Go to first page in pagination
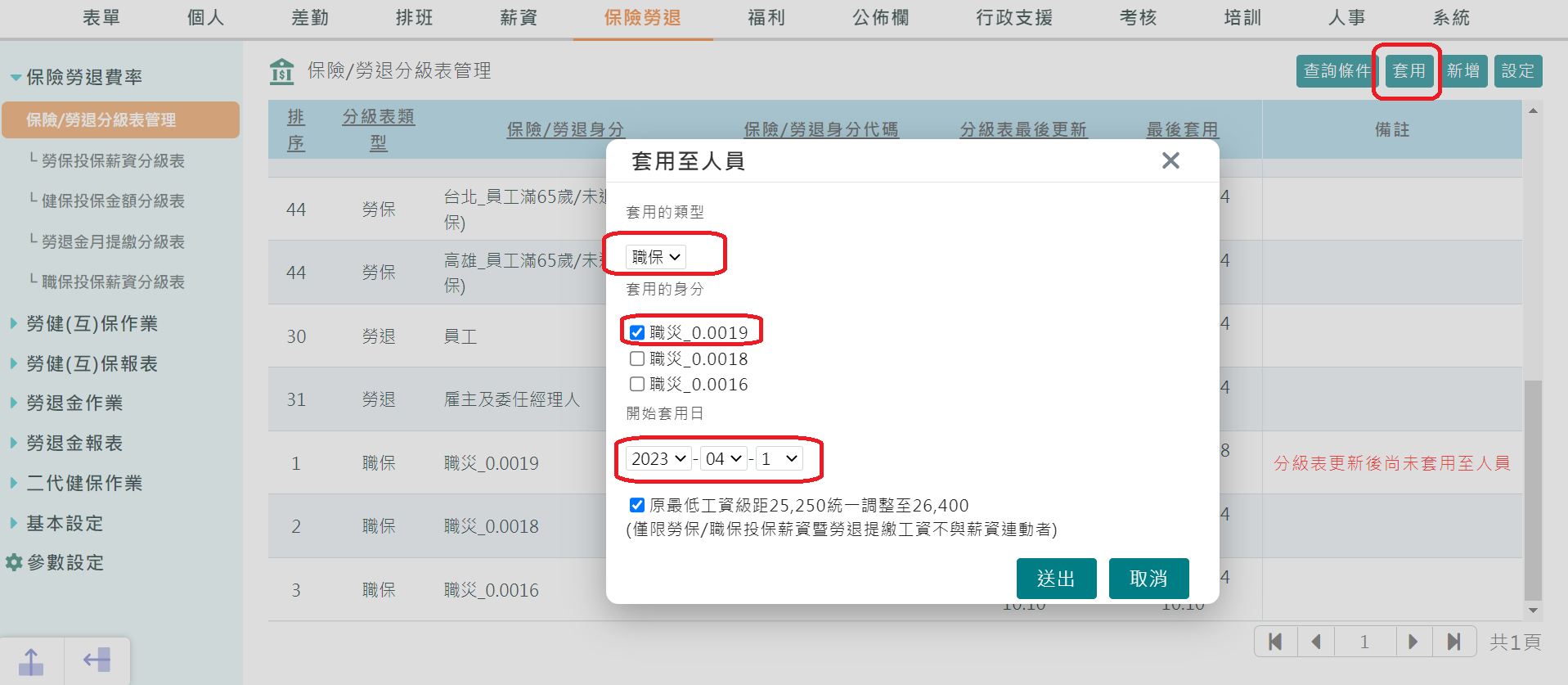Screen dimensions: 1568x685 point(1276,642)
